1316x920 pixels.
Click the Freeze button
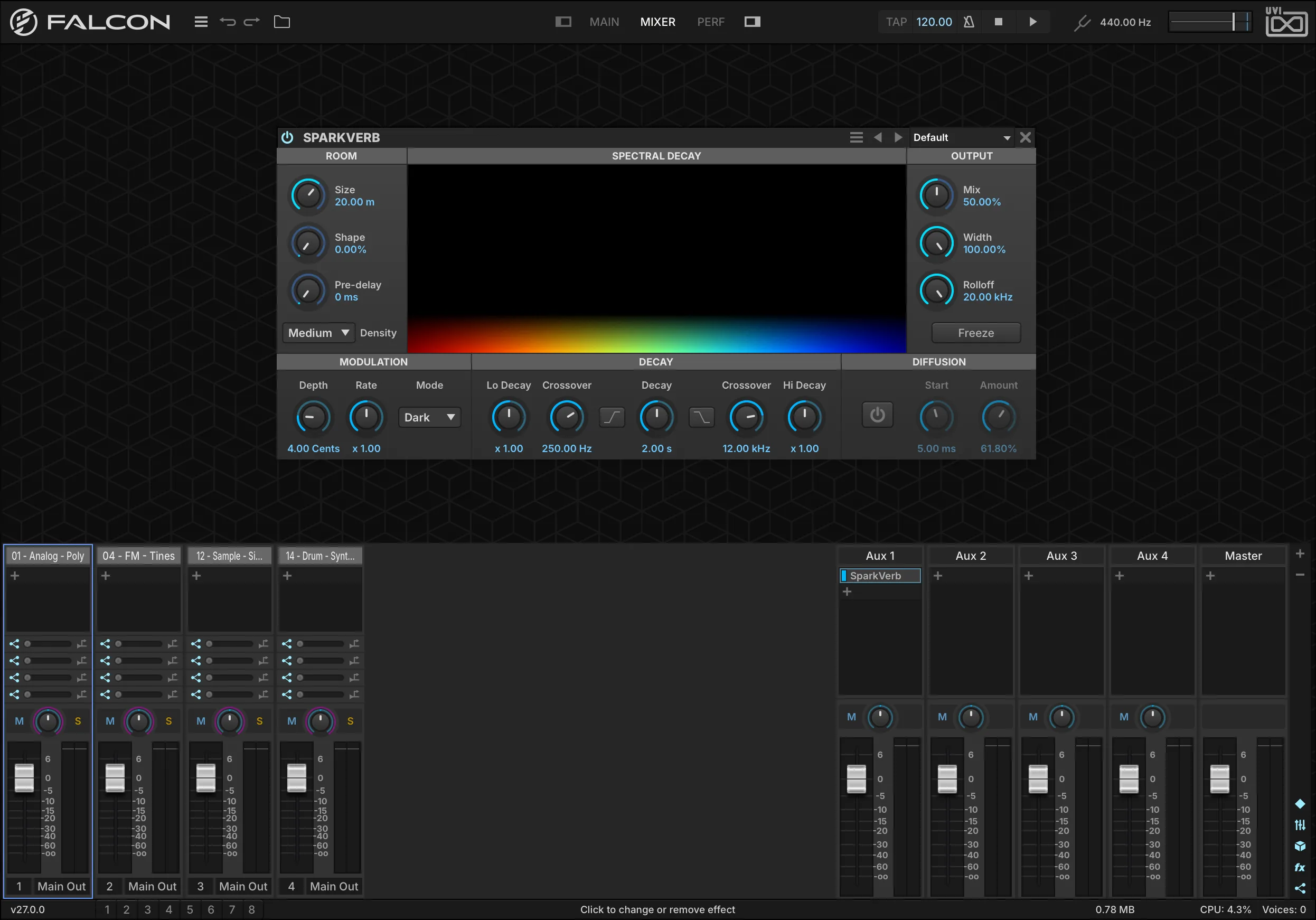coord(975,333)
